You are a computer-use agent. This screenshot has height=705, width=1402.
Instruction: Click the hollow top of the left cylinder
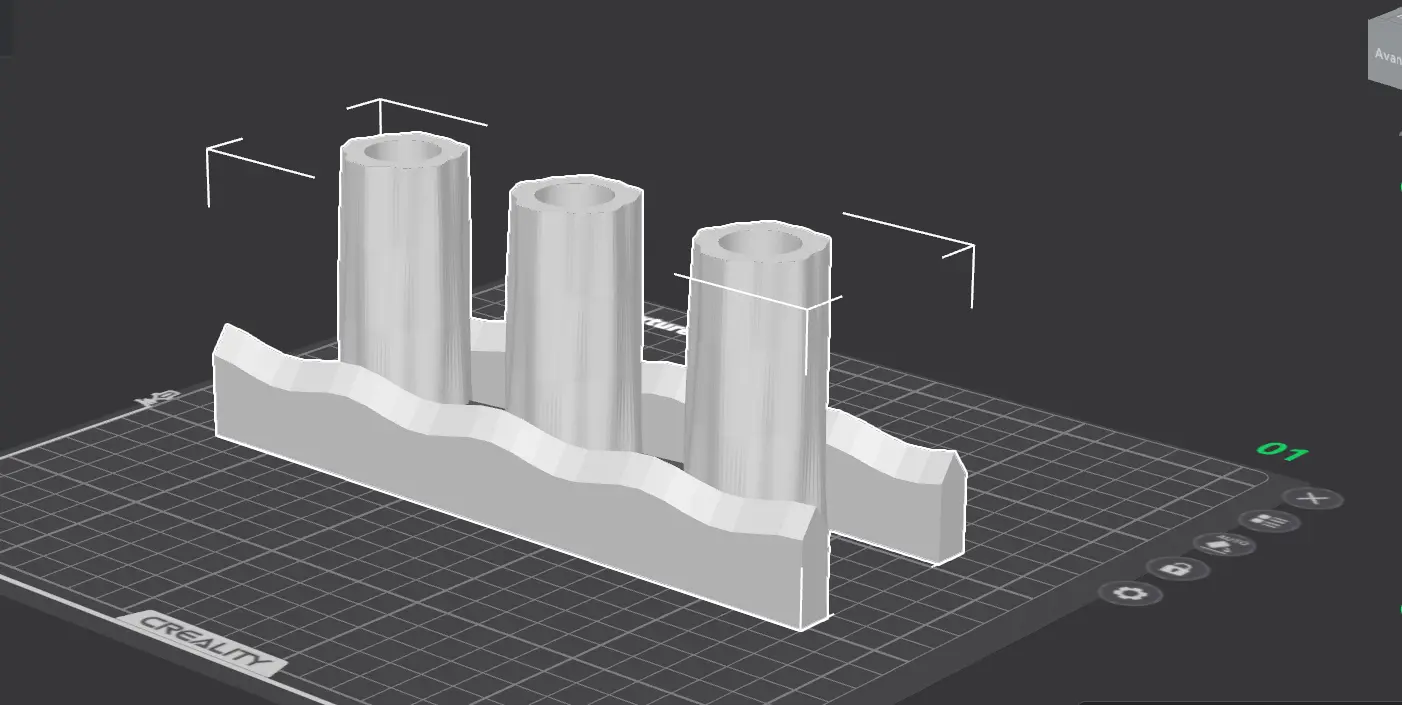point(403,153)
